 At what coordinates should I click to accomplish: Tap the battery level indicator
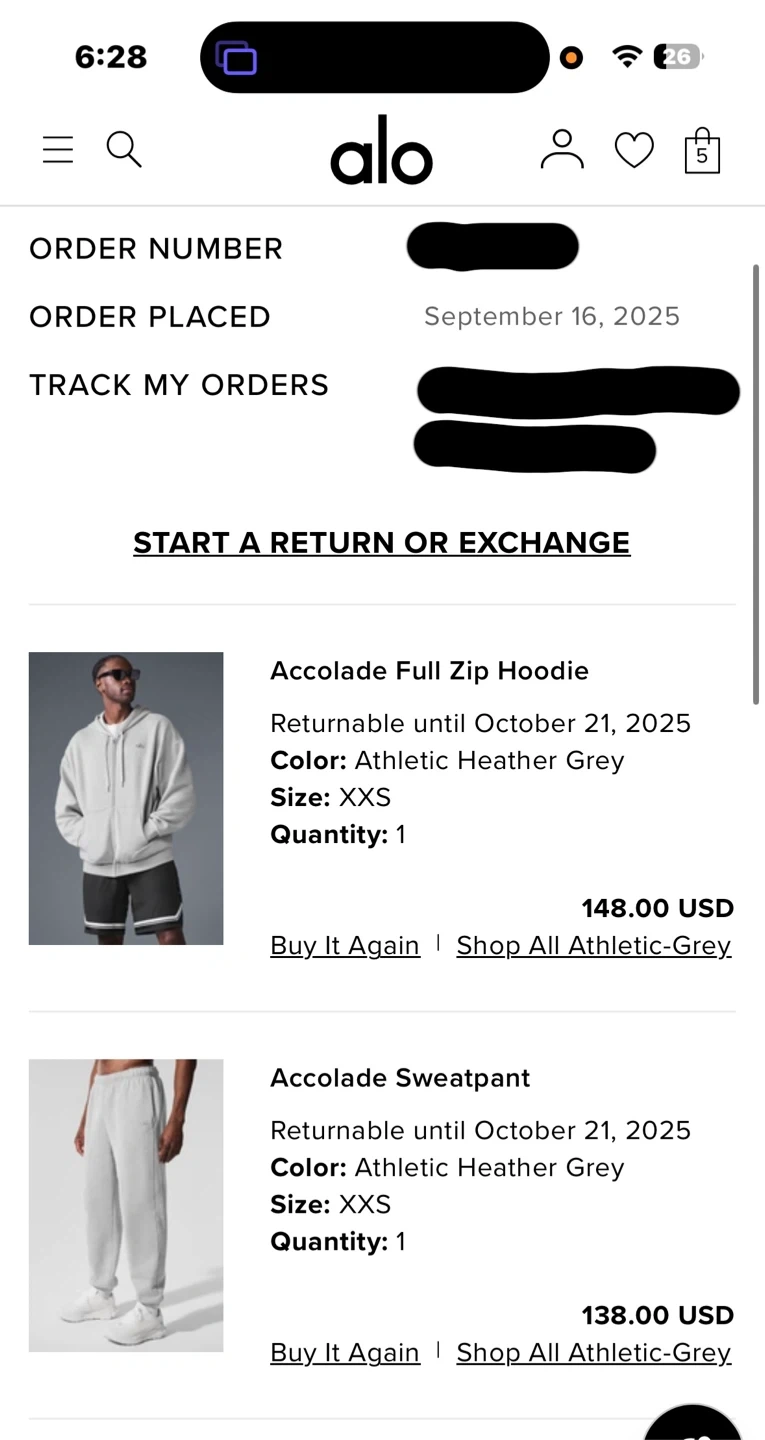click(678, 57)
